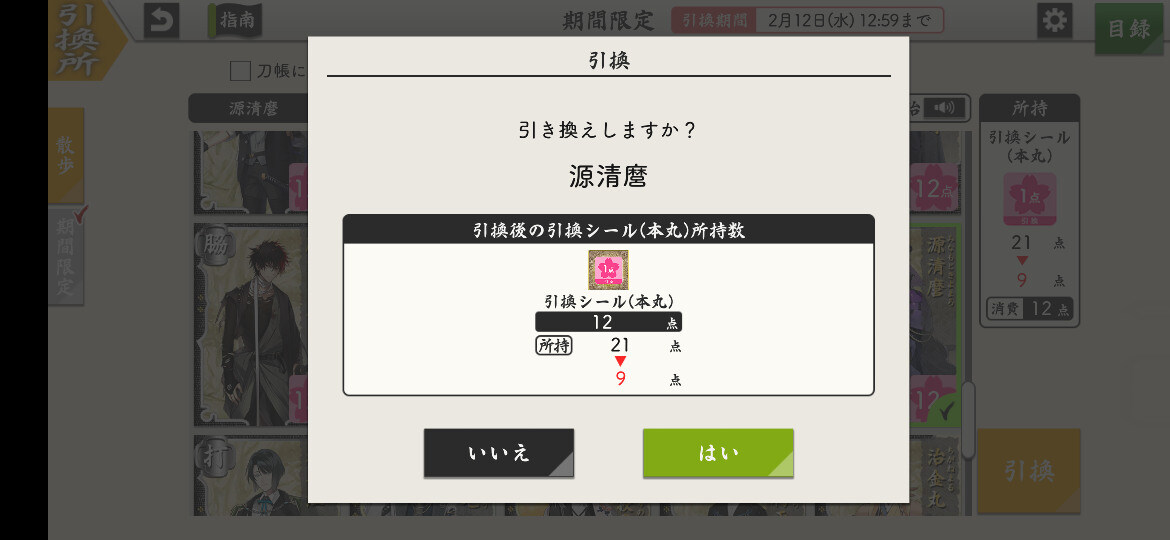Tap the back arrow icon
This screenshot has height=540, width=1170.
[x=161, y=21]
